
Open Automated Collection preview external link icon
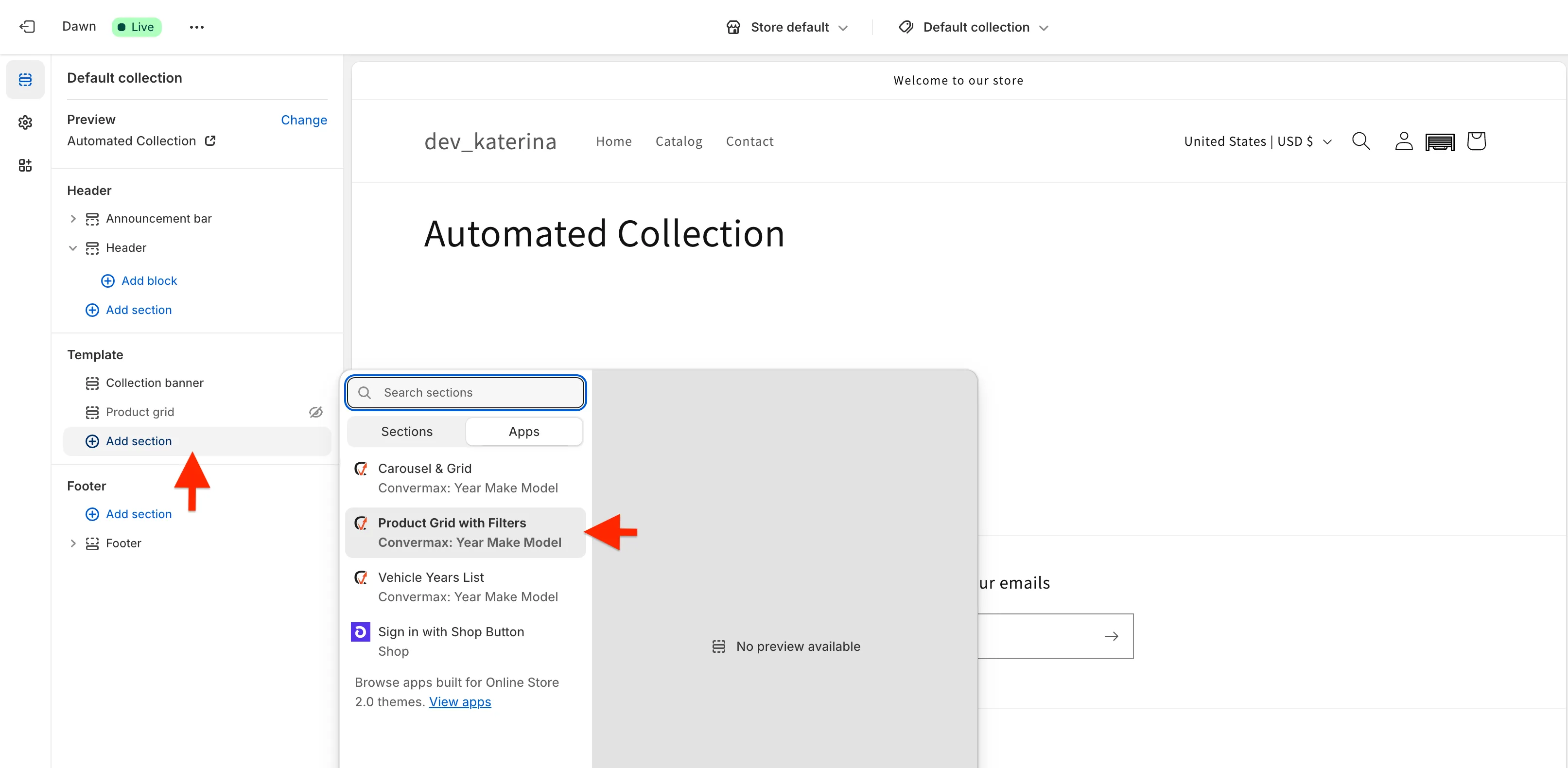click(x=210, y=140)
